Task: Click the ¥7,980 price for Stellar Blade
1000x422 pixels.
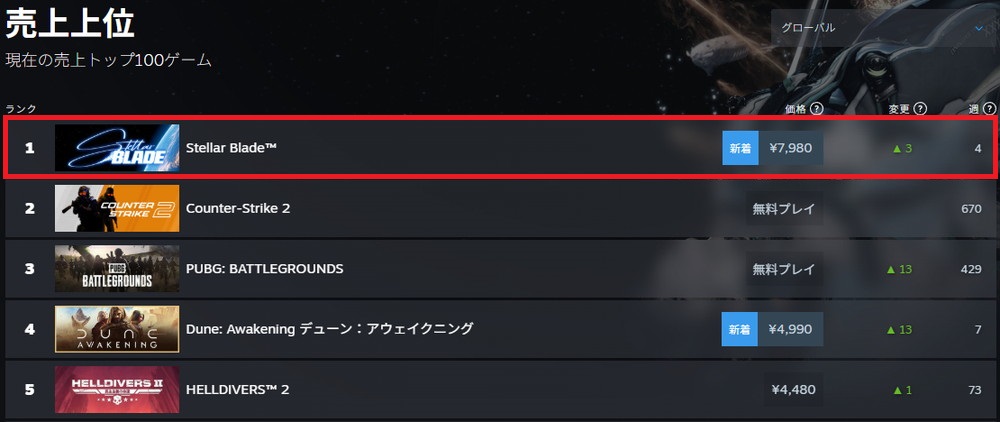Action: click(791, 148)
